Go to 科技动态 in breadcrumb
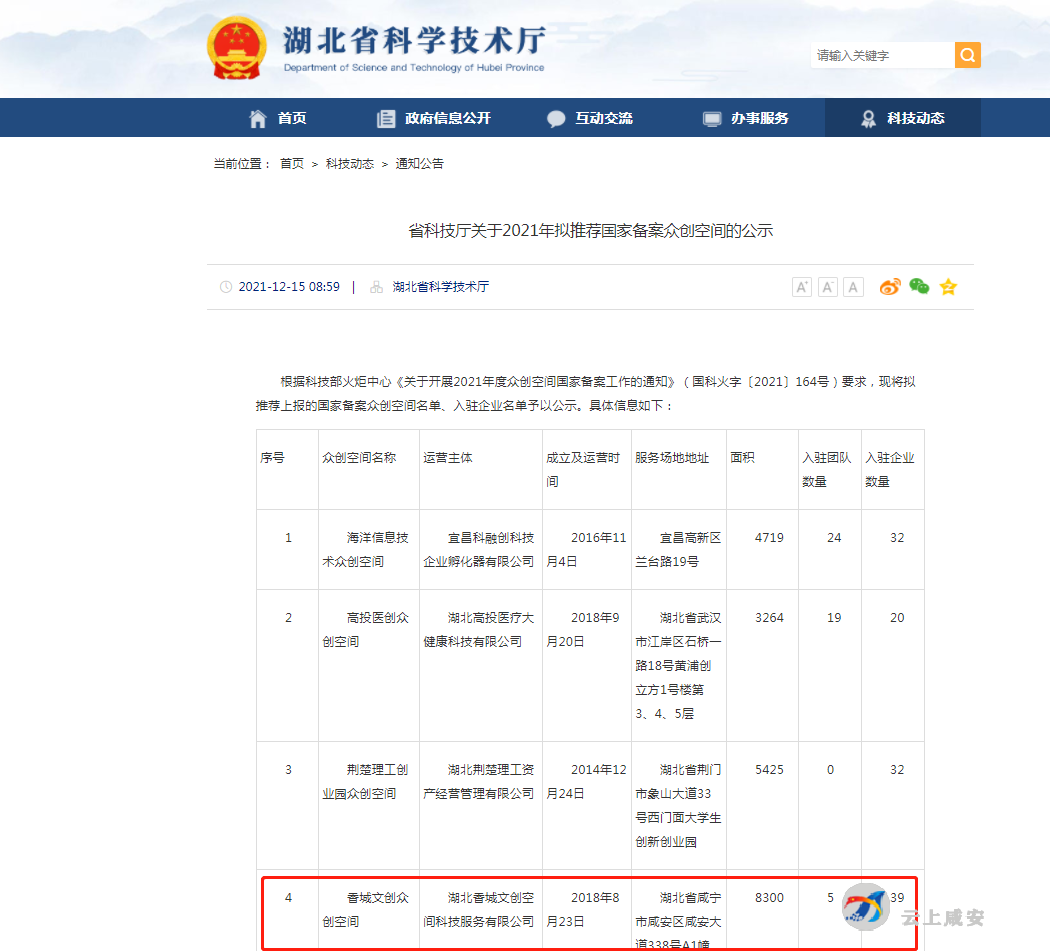Viewport: 1050px width, 951px height. [350, 163]
